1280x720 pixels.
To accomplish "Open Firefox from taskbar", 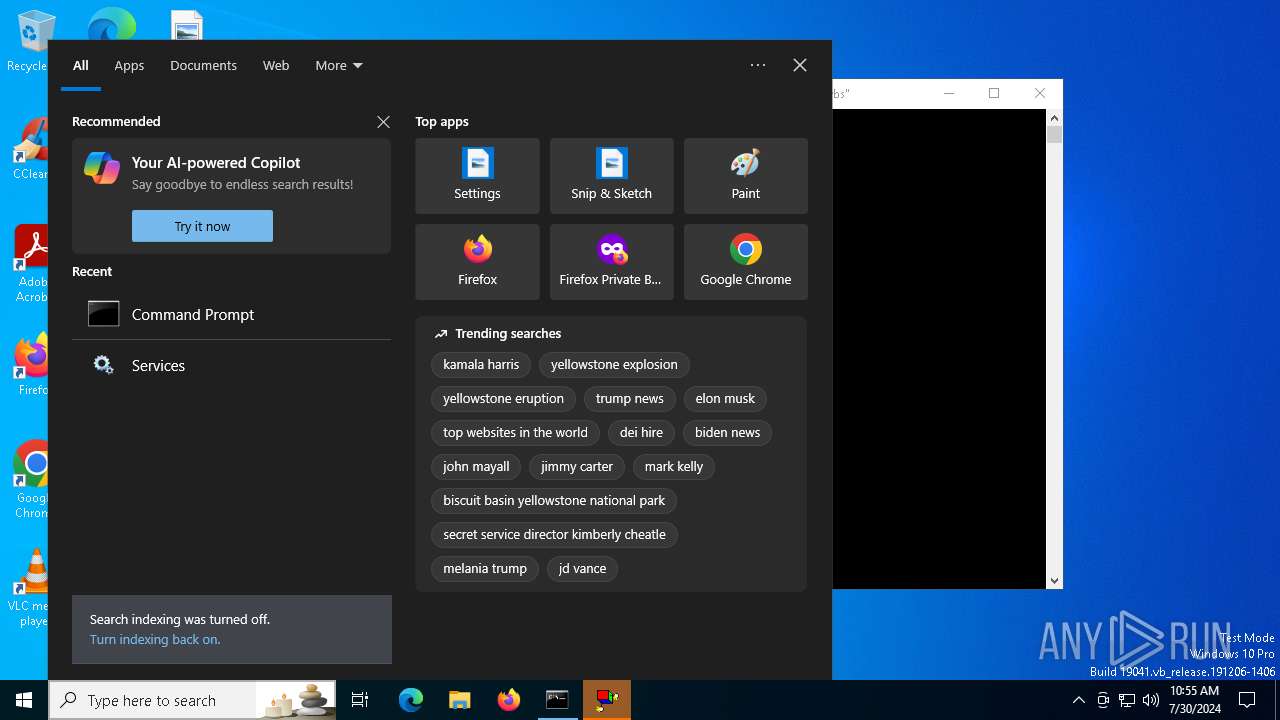I will pos(508,700).
